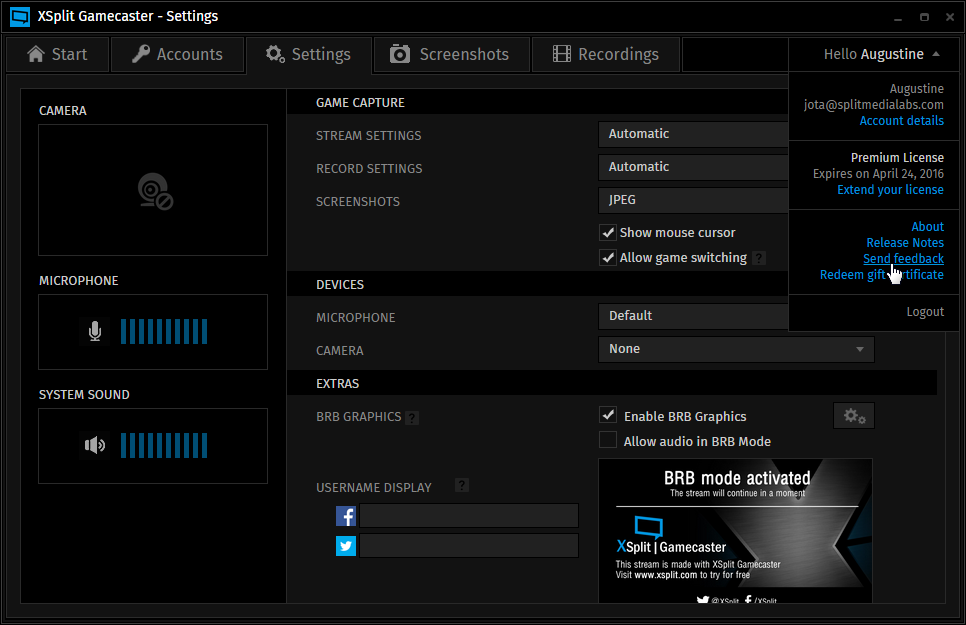
Task: Click the email jota@splitmedialabs.com text
Action: (874, 105)
